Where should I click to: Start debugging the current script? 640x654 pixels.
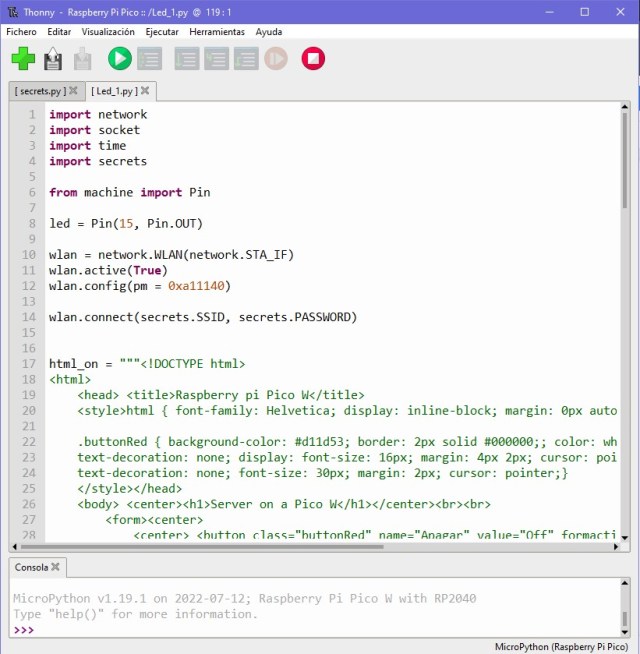tap(150, 58)
